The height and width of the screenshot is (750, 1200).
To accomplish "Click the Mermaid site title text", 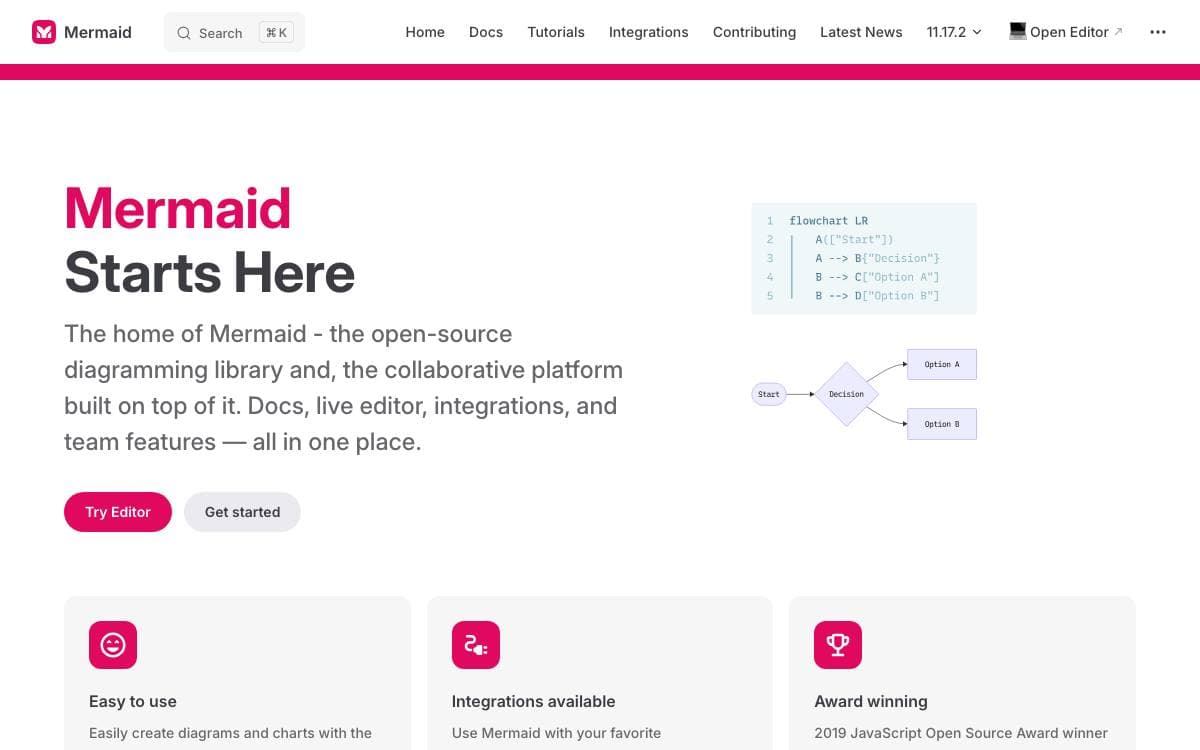I will click(98, 32).
